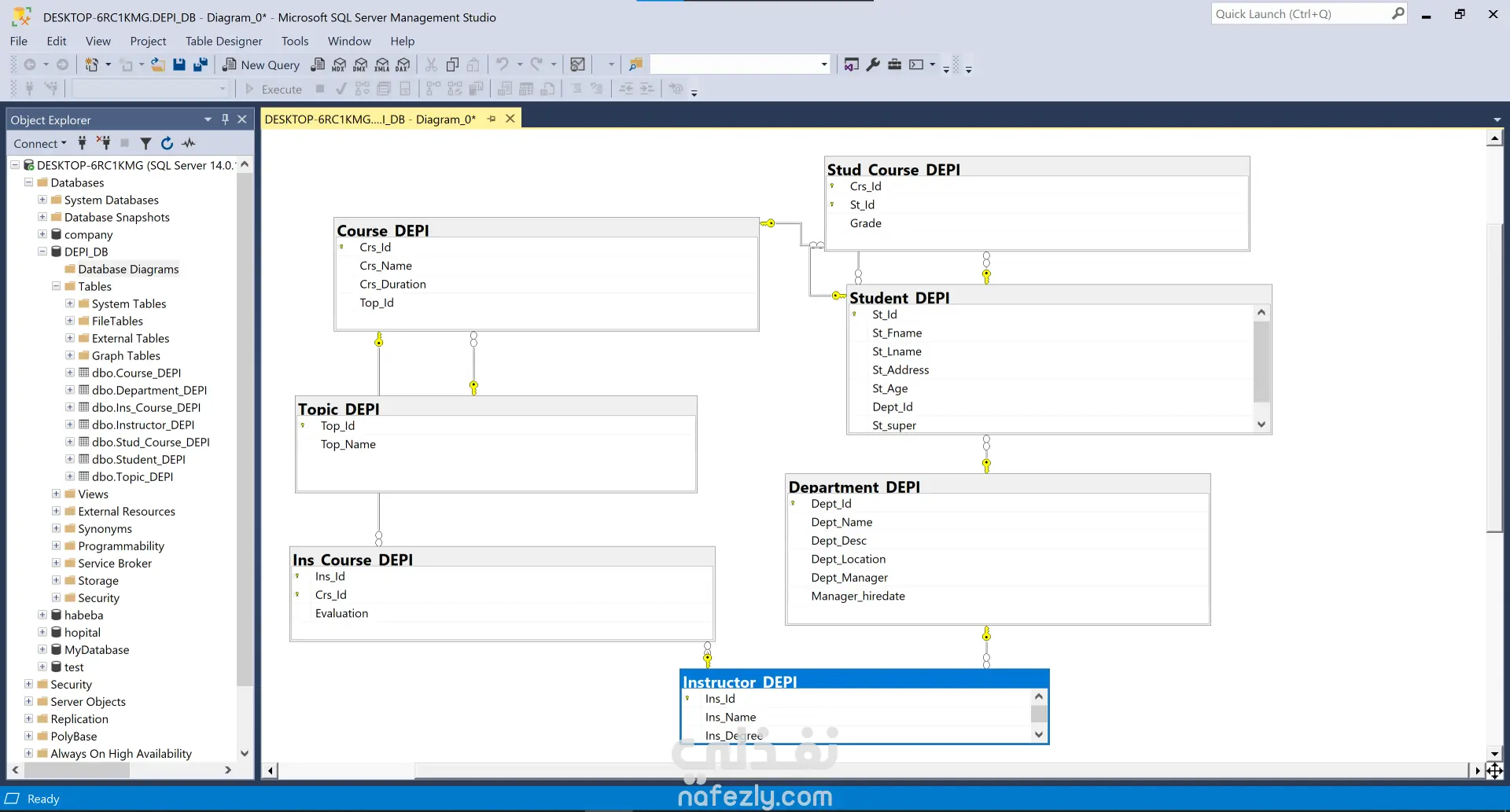Collapse the DEPI_DB database node
This screenshot has width=1510, height=812.
coord(42,252)
